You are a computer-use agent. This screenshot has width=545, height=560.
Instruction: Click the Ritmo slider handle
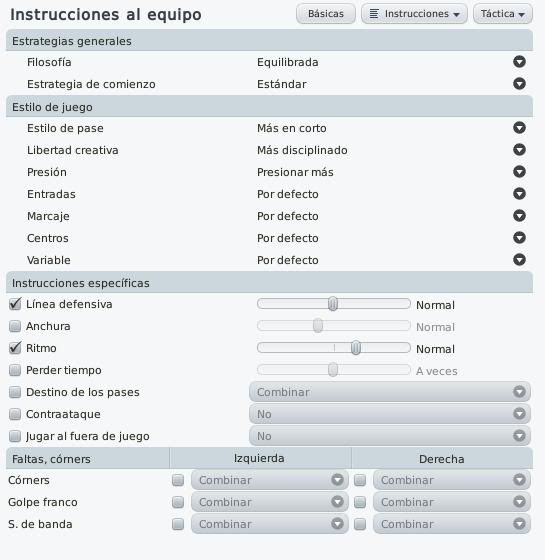click(356, 348)
